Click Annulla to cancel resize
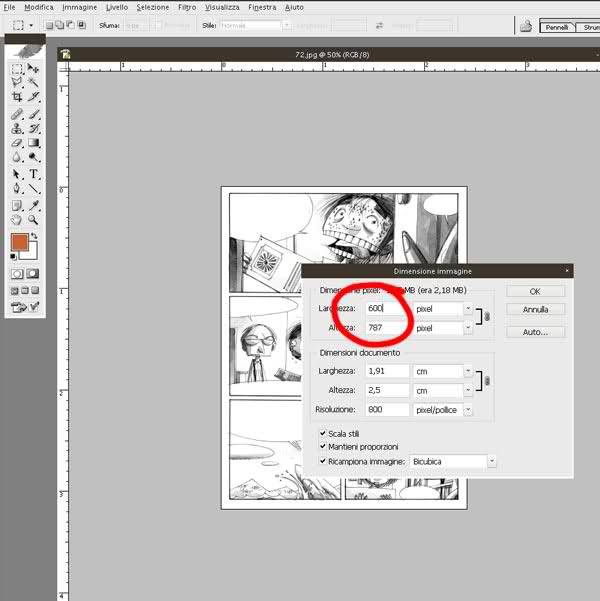This screenshot has height=601, width=600. pyautogui.click(x=535, y=309)
